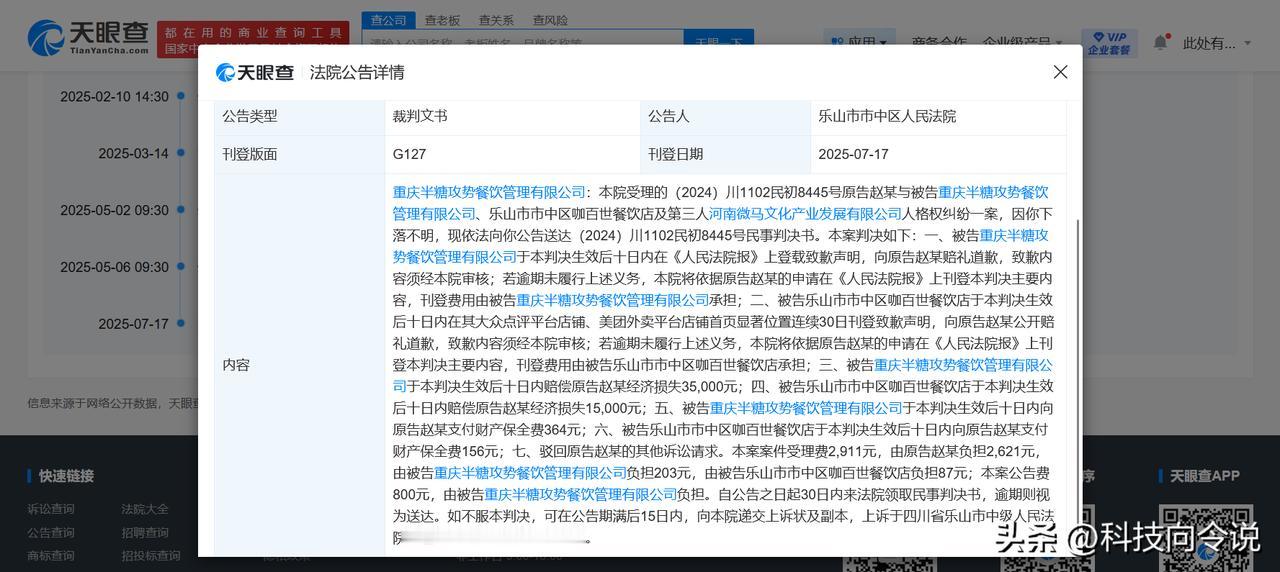The image size is (1280, 572).
Task: Open the 公告查询 footer link
Action: [51, 532]
